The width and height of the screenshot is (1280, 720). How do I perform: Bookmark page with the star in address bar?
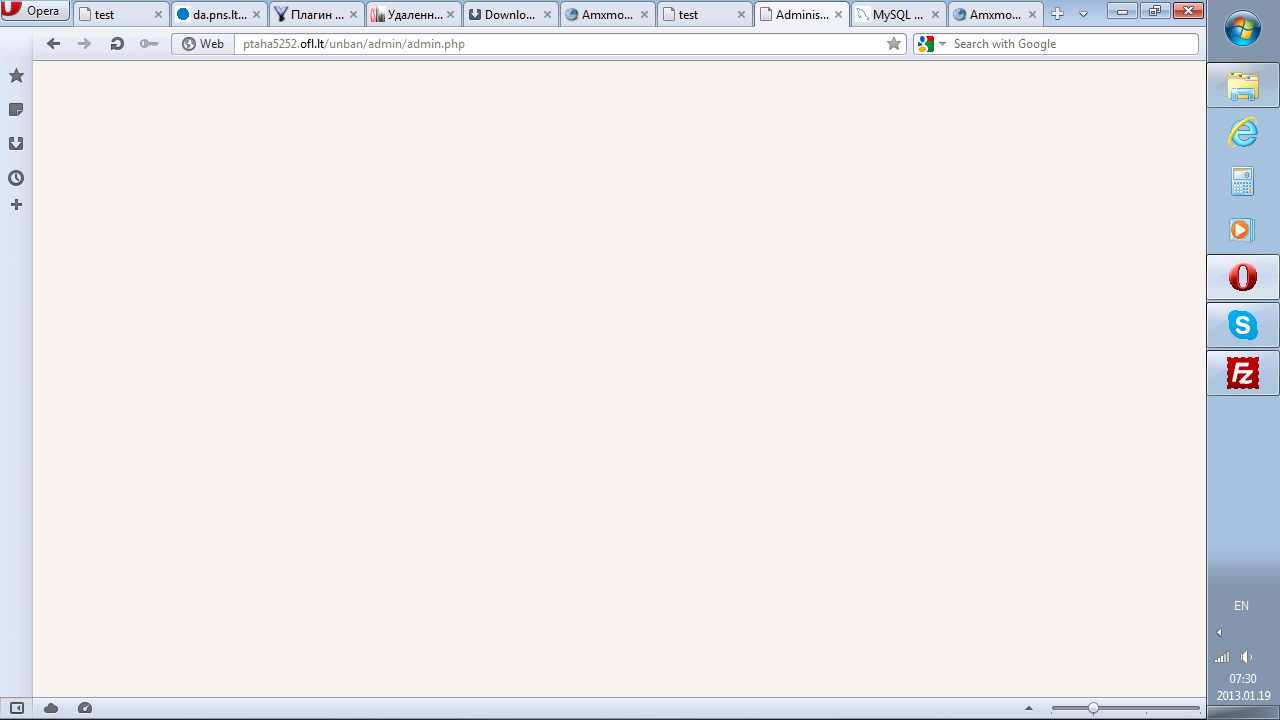pyautogui.click(x=894, y=44)
